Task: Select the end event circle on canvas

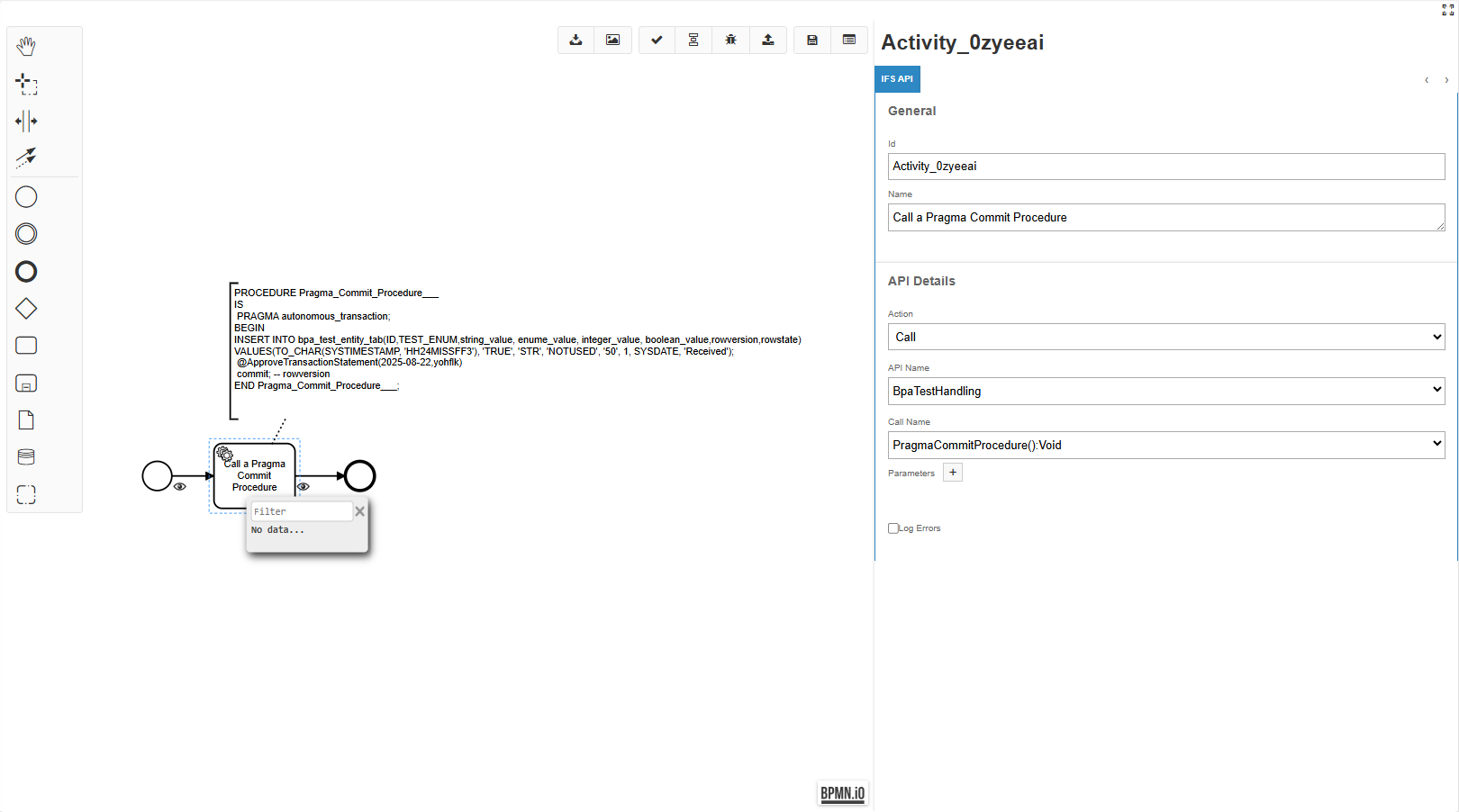Action: coord(360,475)
